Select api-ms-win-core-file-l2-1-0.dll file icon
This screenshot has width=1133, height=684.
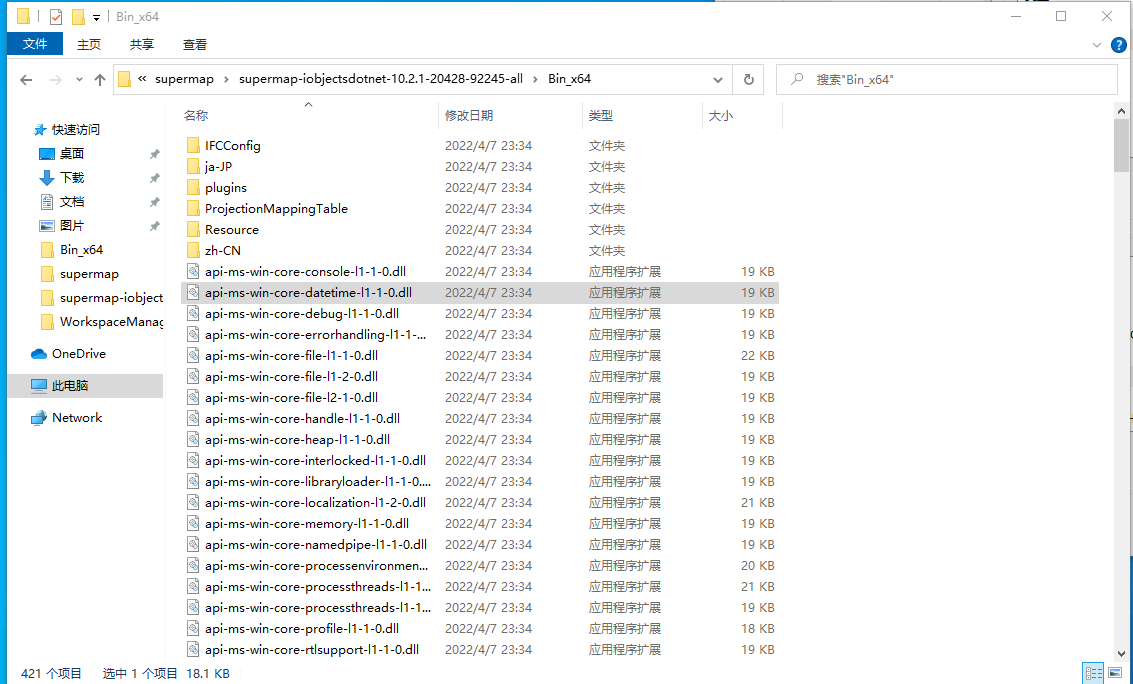point(192,397)
